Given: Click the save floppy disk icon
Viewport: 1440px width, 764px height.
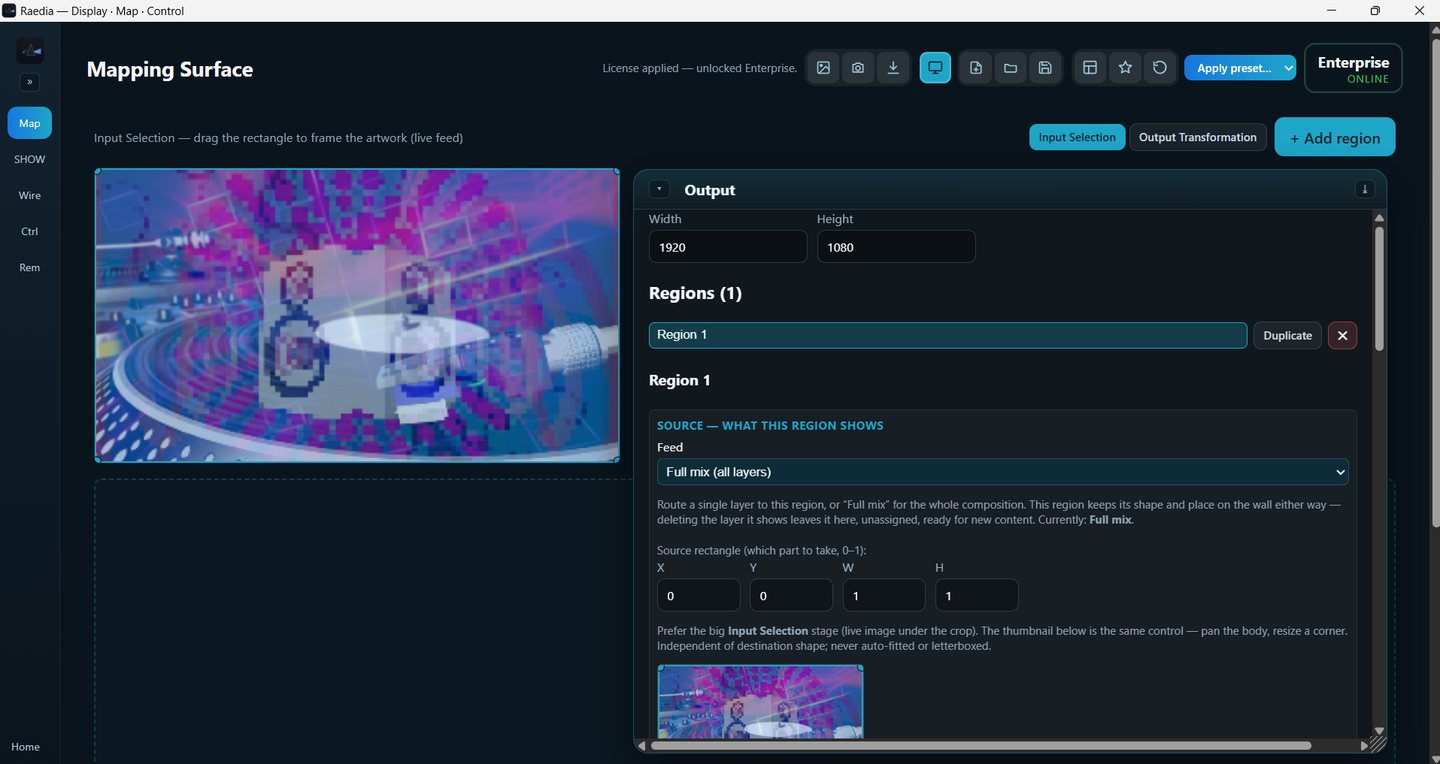Looking at the screenshot, I should pyautogui.click(x=1045, y=68).
